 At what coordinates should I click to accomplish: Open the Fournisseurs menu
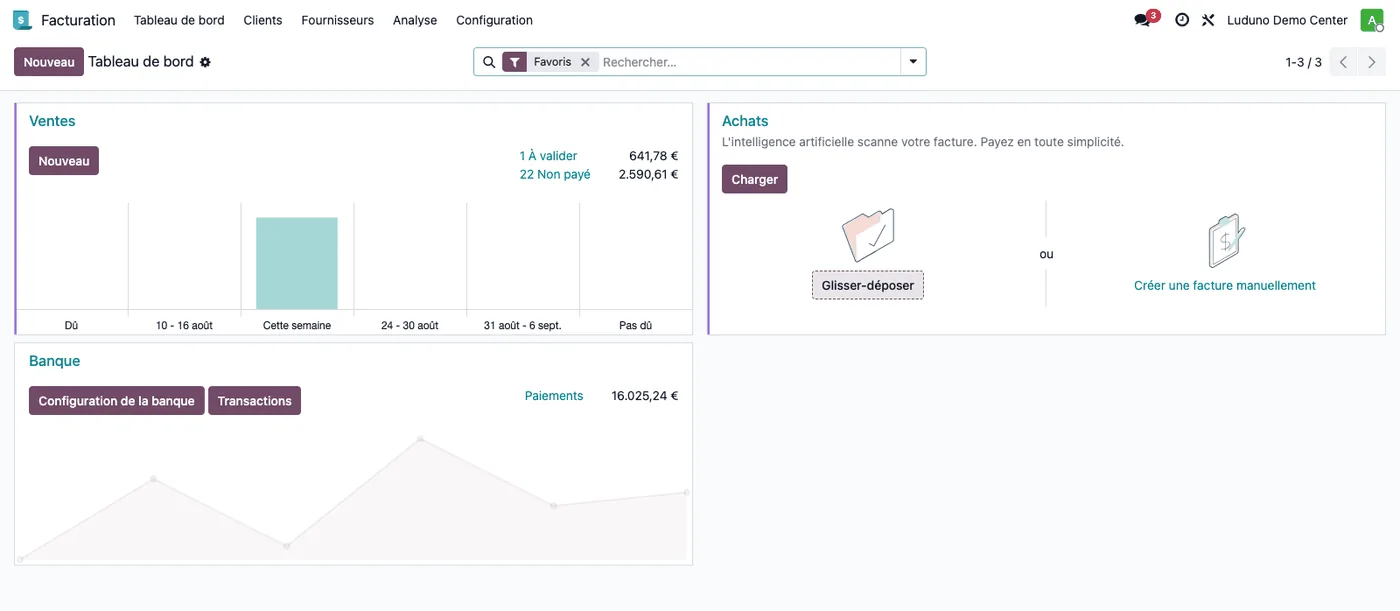[338, 20]
